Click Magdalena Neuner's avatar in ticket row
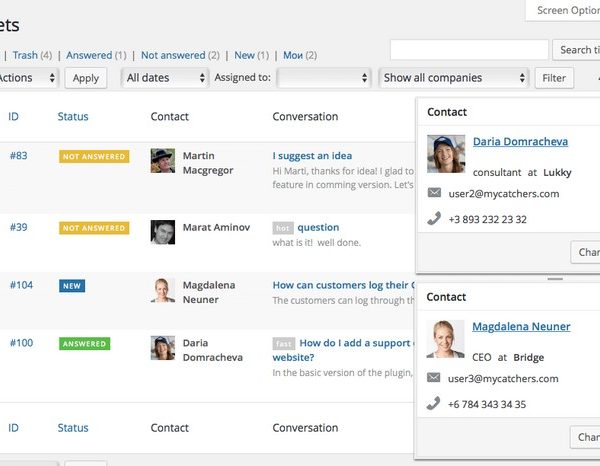The image size is (600, 466). (x=163, y=290)
